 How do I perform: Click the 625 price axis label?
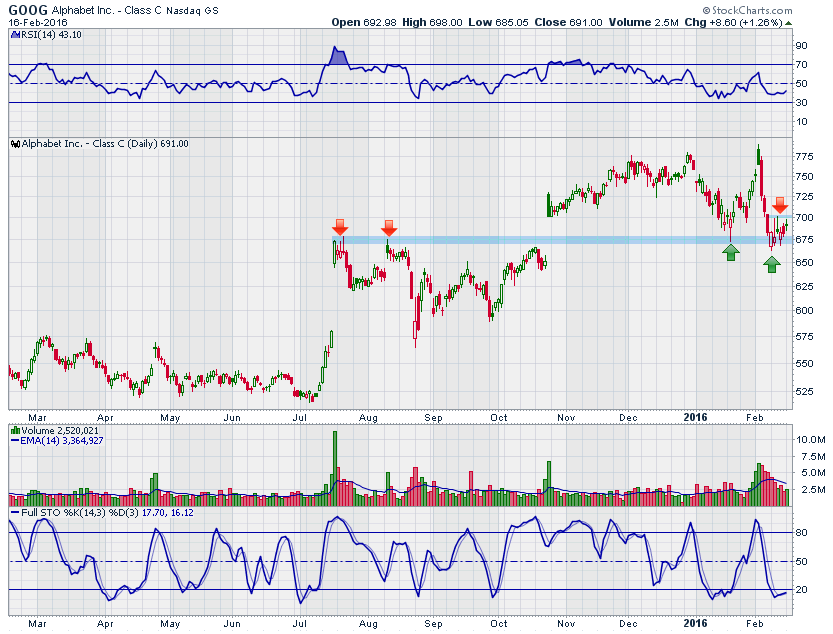click(x=804, y=286)
